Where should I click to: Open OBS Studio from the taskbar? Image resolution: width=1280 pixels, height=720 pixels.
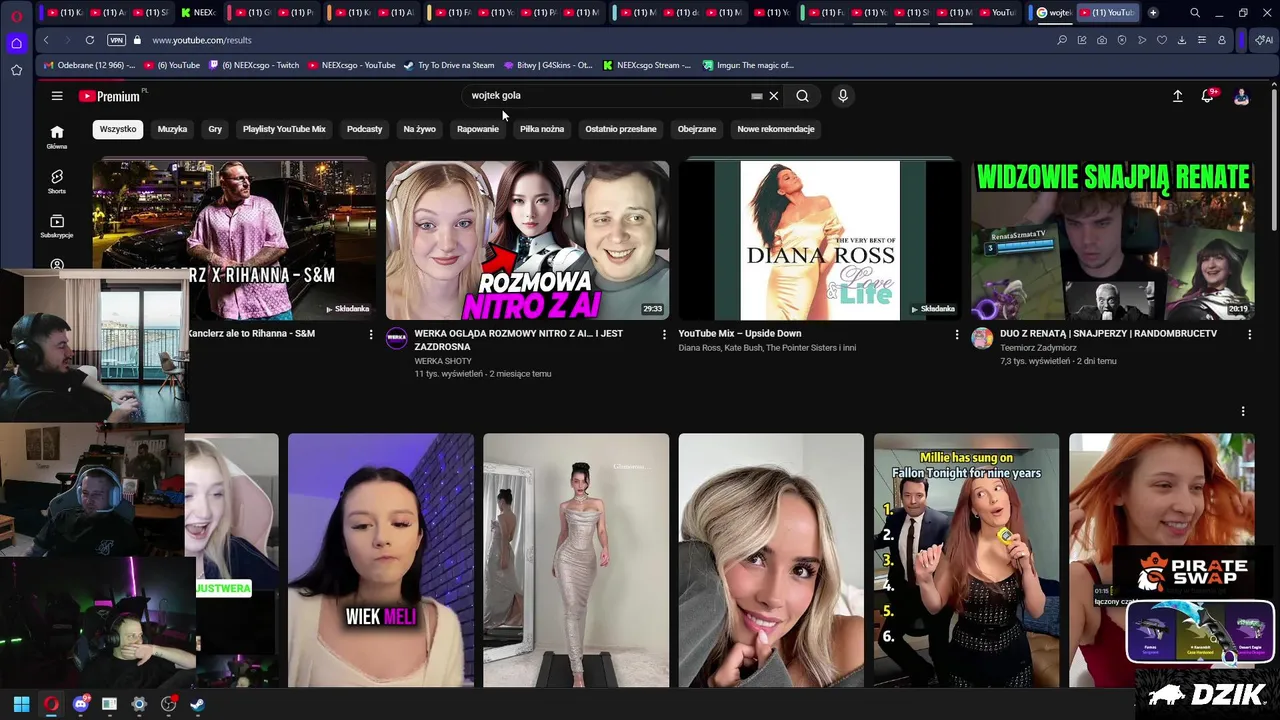tap(168, 704)
